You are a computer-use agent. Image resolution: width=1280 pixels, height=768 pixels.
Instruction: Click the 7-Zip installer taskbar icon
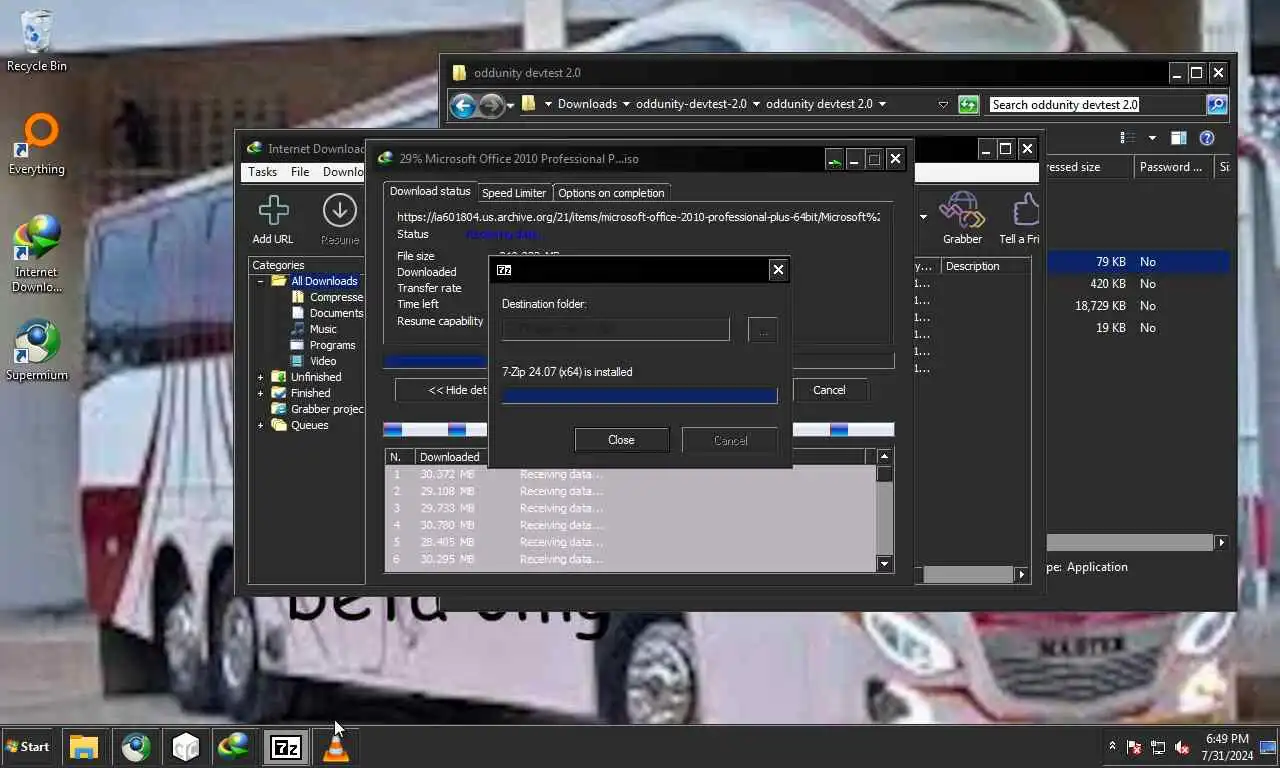(286, 747)
